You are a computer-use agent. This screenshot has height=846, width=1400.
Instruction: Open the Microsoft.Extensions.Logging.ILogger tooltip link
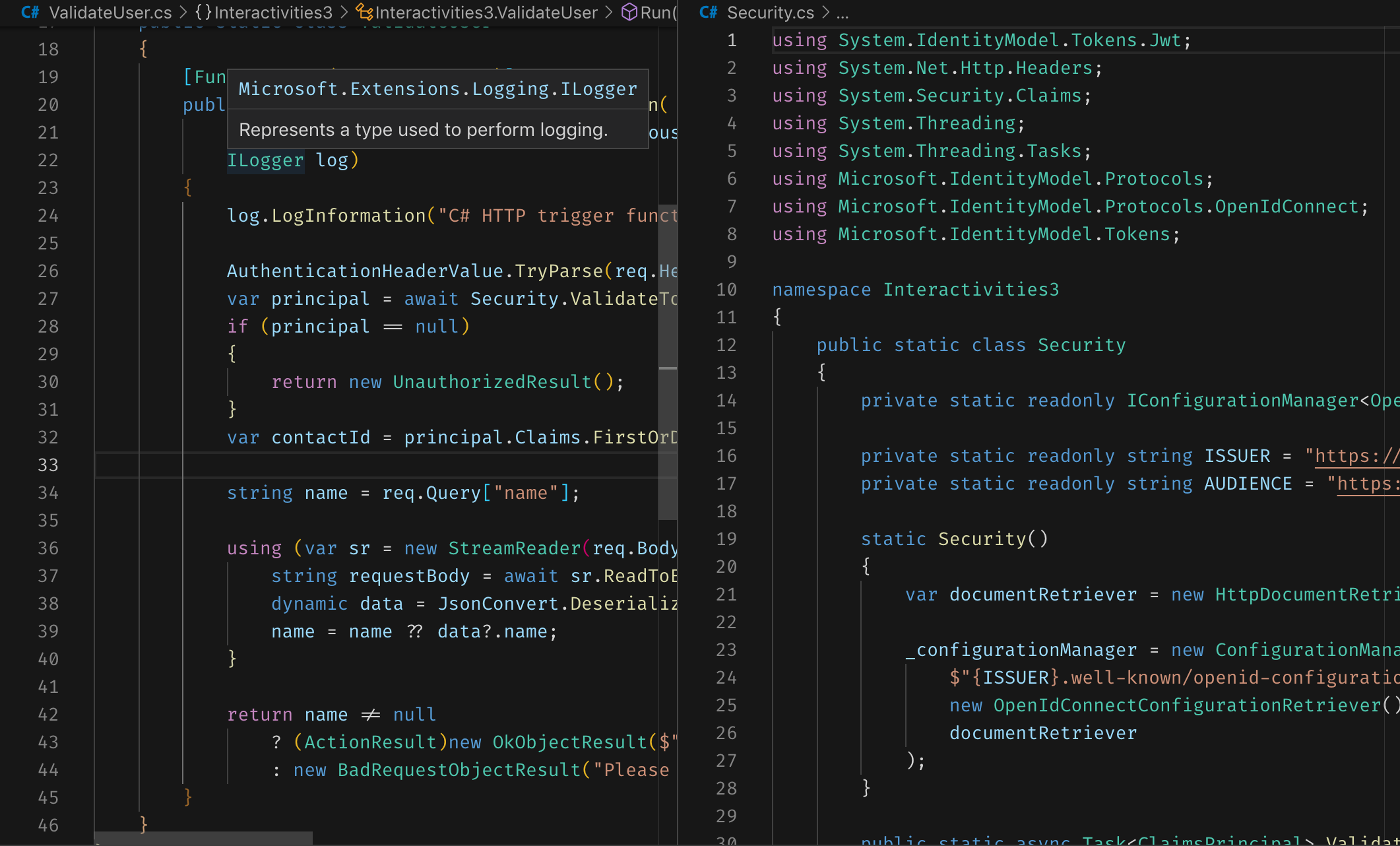tap(437, 88)
